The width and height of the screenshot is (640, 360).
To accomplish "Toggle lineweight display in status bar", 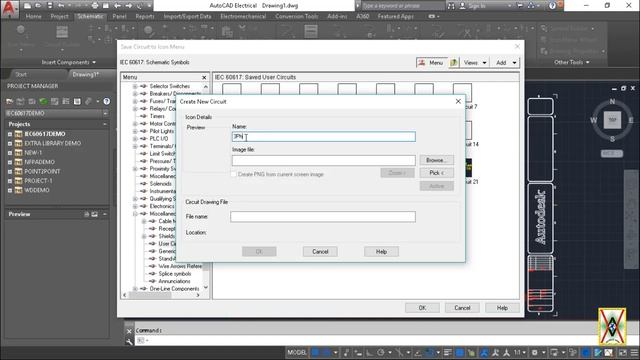I will (448, 352).
